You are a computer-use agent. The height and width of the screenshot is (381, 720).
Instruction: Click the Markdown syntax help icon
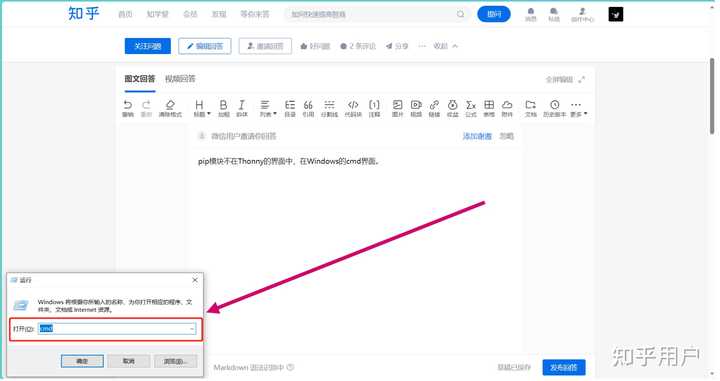coord(290,367)
